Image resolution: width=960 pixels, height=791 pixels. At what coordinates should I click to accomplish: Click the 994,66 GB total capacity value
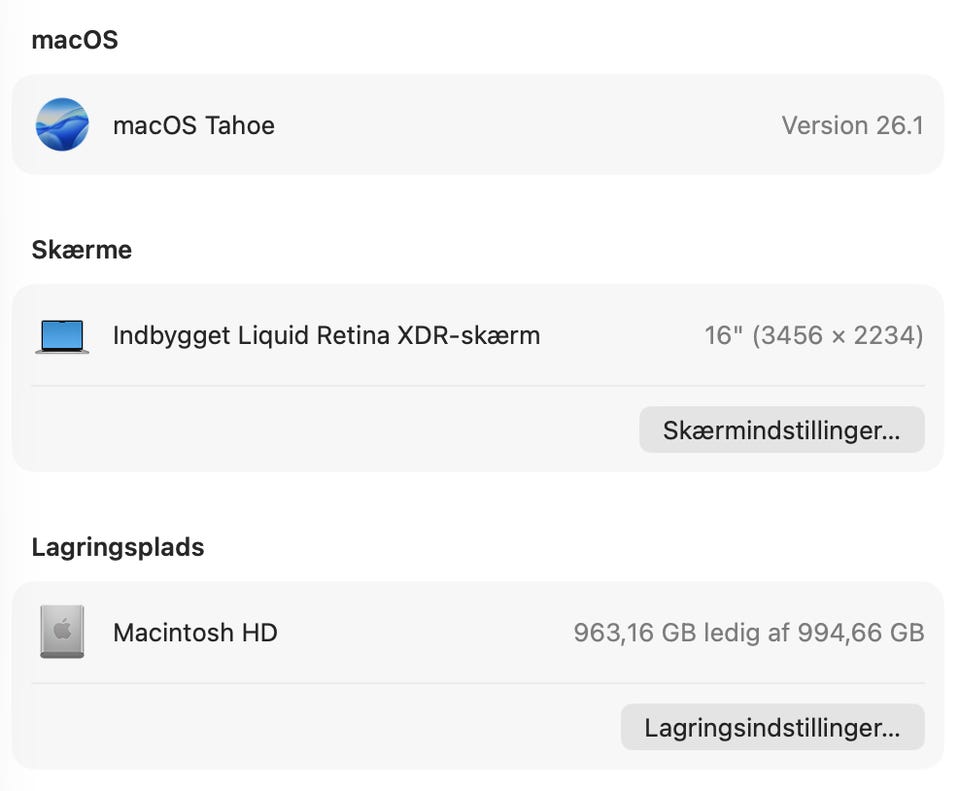860,632
